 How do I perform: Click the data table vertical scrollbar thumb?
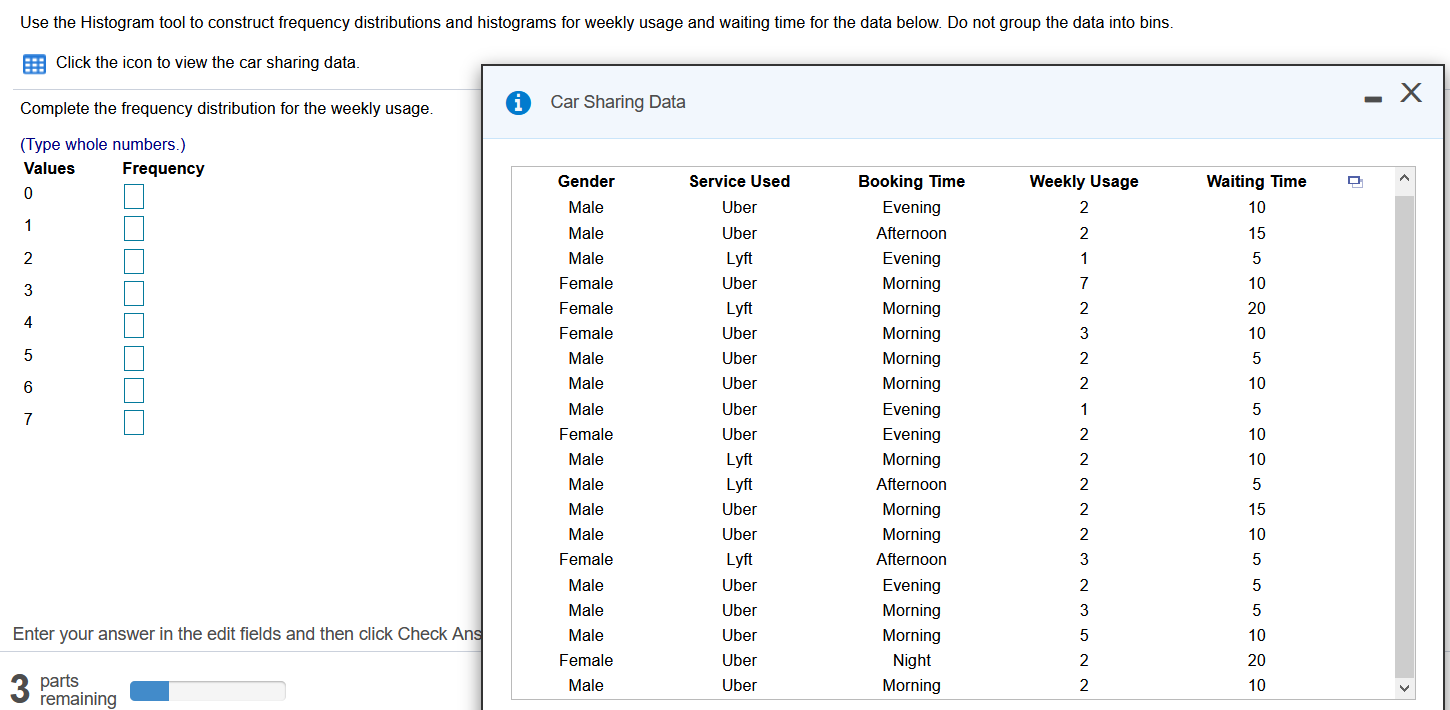coord(1404,436)
